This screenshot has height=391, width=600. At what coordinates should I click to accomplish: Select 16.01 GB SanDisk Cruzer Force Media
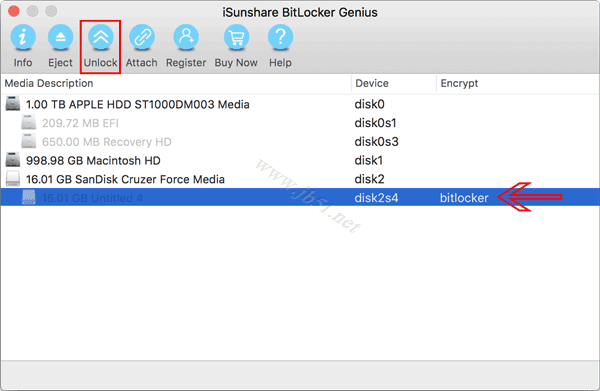tap(300, 179)
